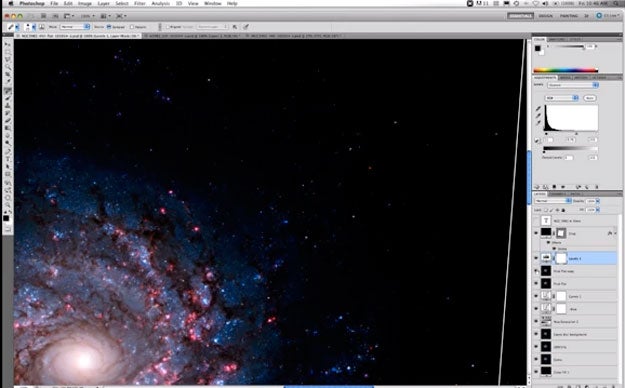625x388 pixels.
Task: Open the zoom level dropdown
Action: pos(88,16)
